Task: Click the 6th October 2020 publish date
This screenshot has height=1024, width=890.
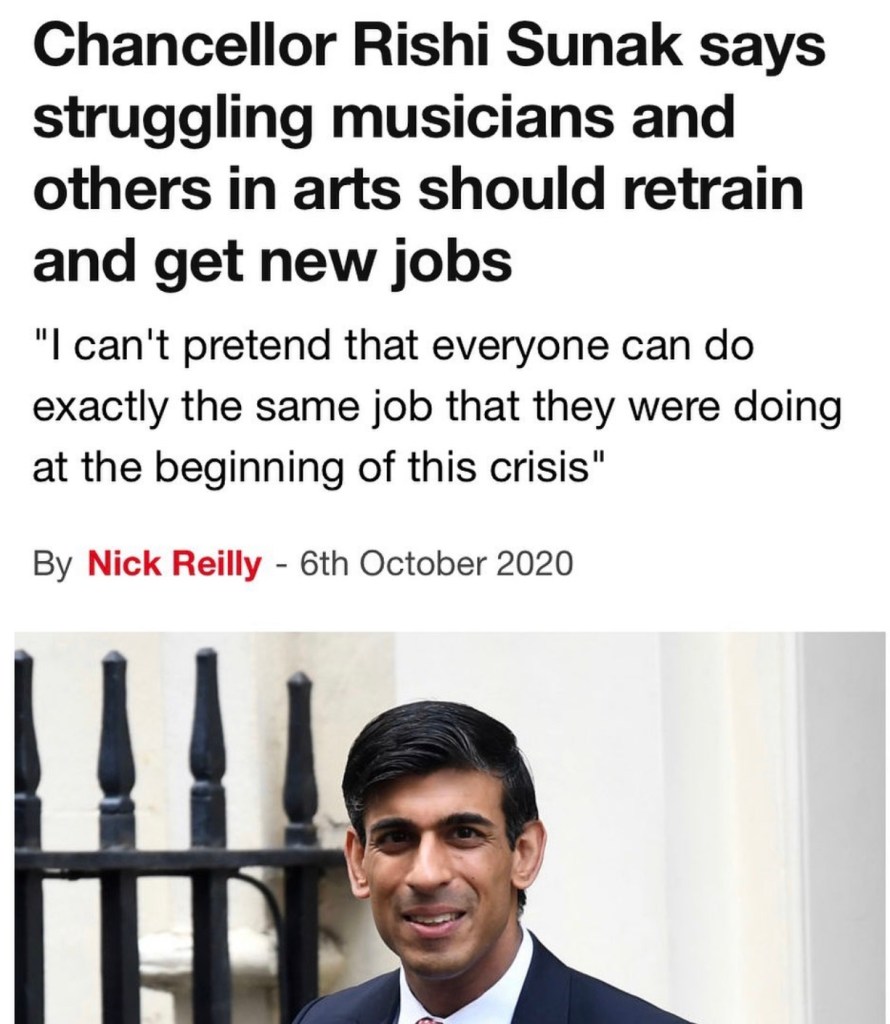Action: point(436,564)
